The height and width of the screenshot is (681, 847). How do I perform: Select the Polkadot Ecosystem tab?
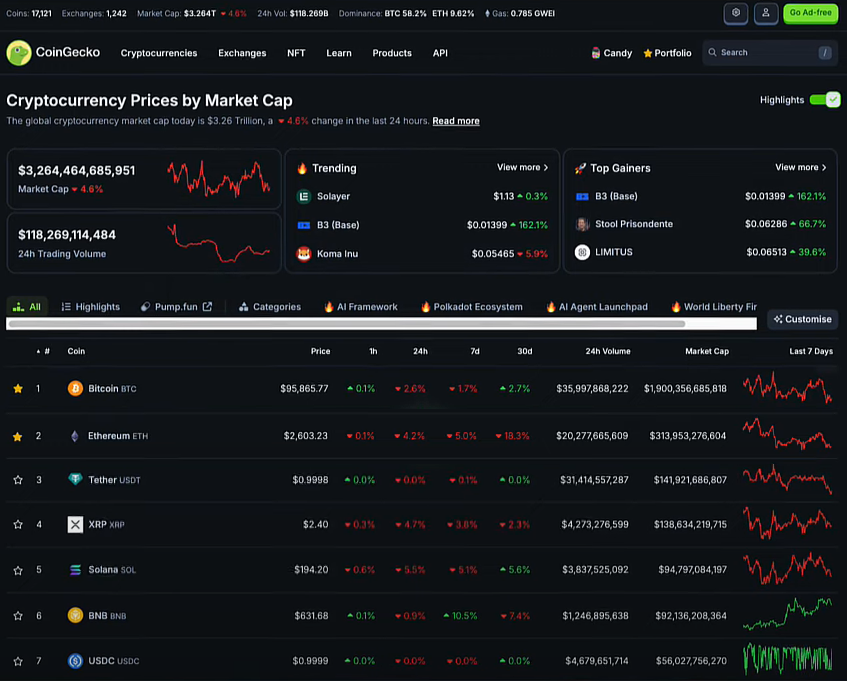(471, 307)
